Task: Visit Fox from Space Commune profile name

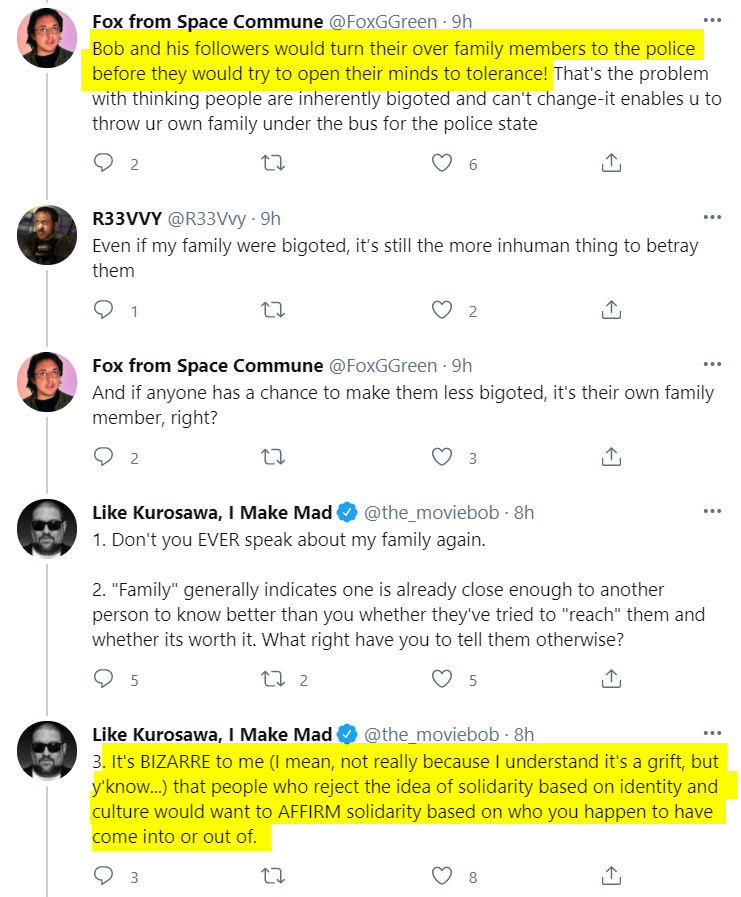Action: point(207,20)
